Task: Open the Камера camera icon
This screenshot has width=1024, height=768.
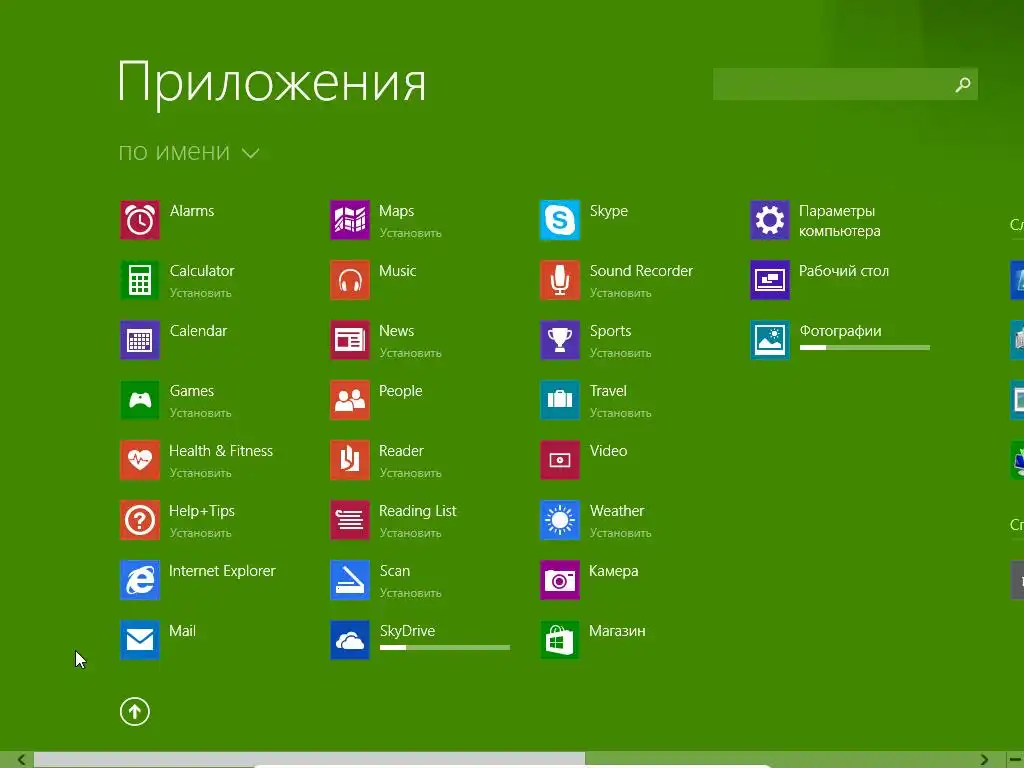Action: tap(560, 580)
